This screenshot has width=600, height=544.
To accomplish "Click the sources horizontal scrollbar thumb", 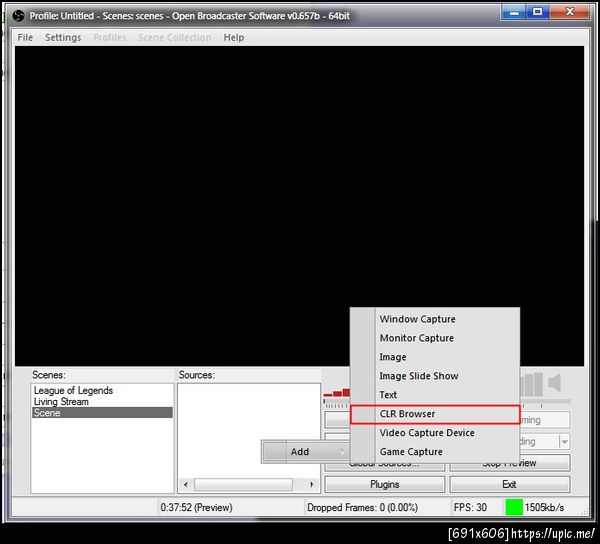I will [x=243, y=485].
